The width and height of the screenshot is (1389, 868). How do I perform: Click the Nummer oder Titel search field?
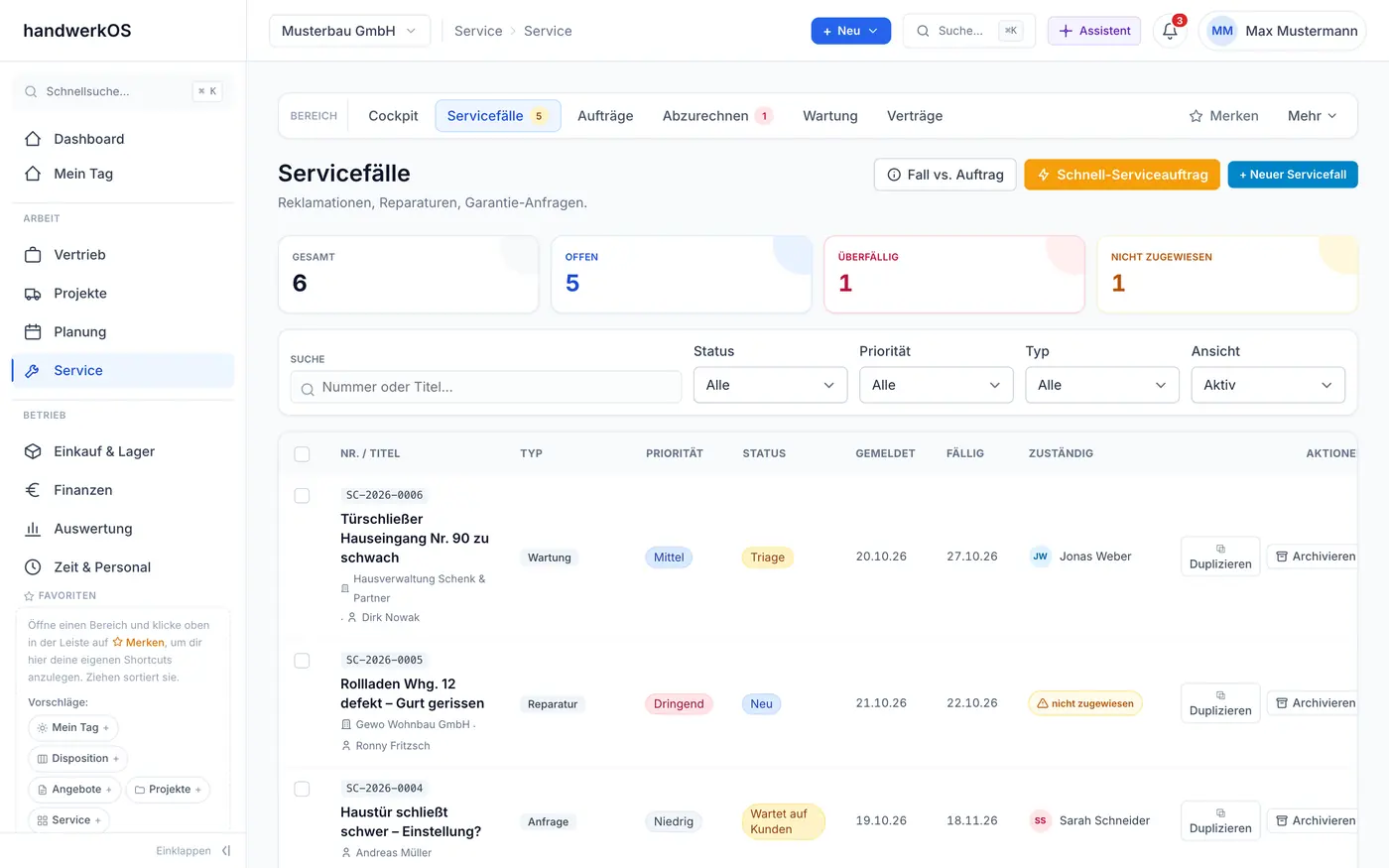[x=486, y=387]
